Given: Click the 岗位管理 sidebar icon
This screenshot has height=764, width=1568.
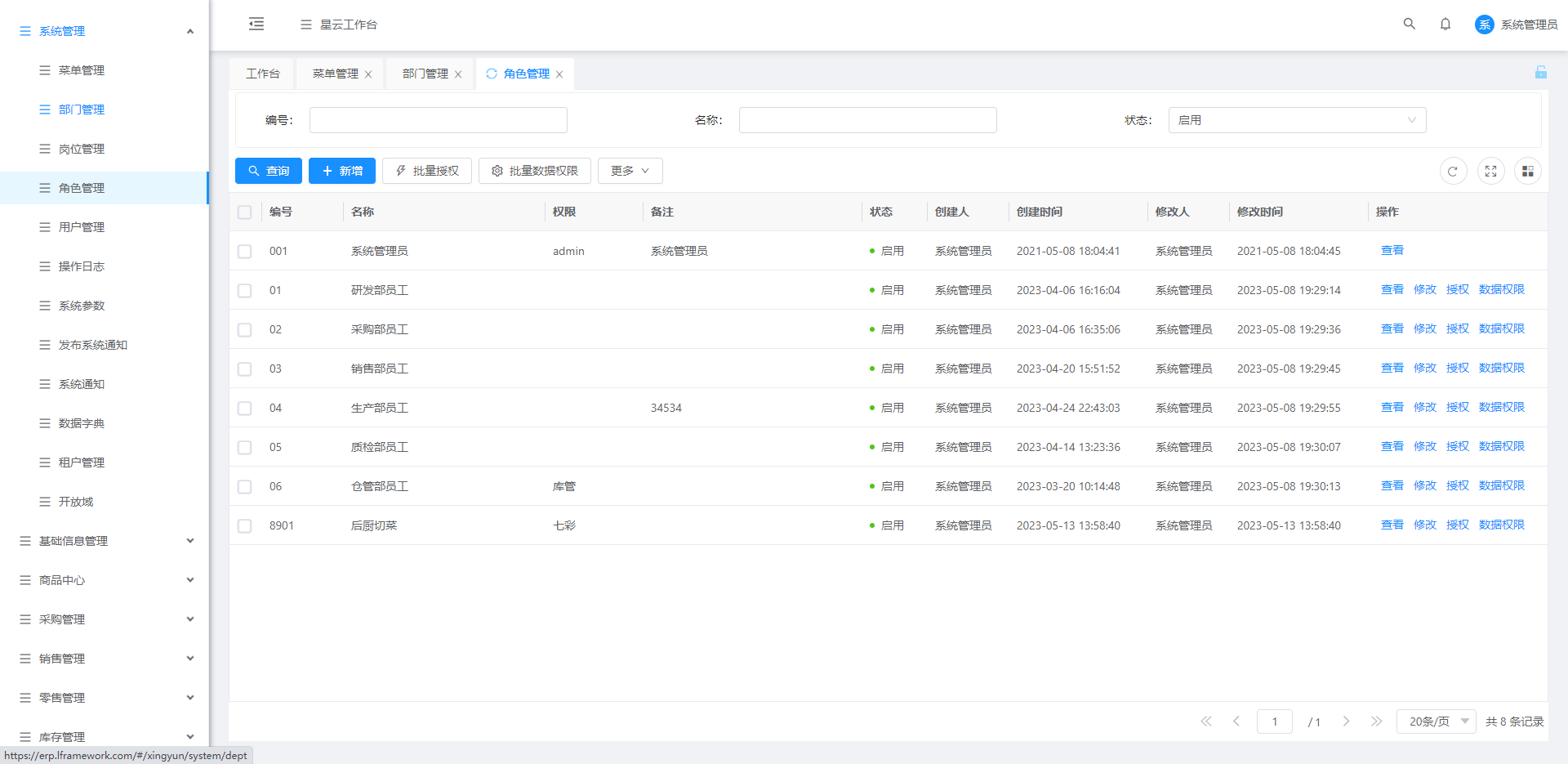Looking at the screenshot, I should click(45, 149).
